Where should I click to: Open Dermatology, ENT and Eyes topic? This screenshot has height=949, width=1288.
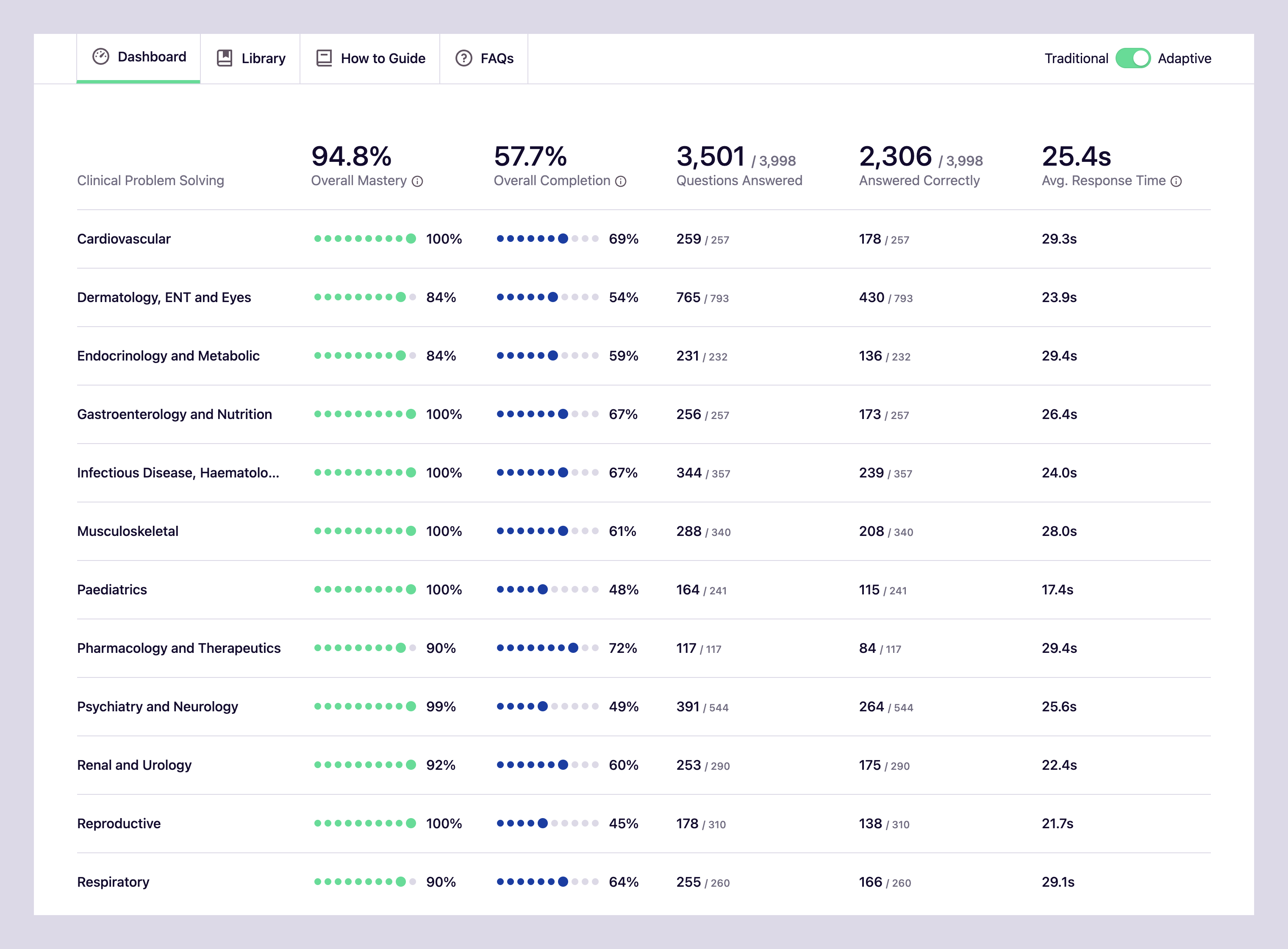coord(164,297)
